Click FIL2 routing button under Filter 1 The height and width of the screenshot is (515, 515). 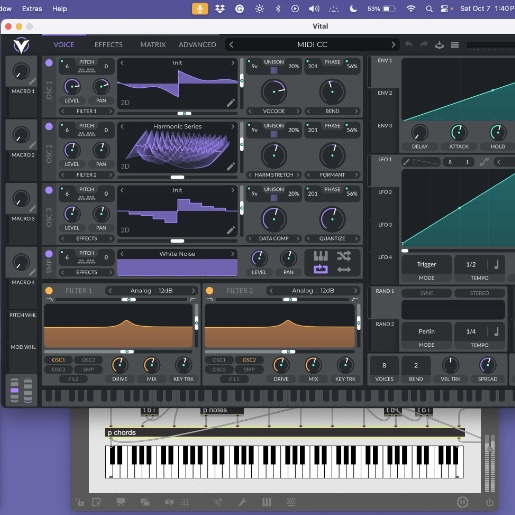pyautogui.click(x=73, y=379)
